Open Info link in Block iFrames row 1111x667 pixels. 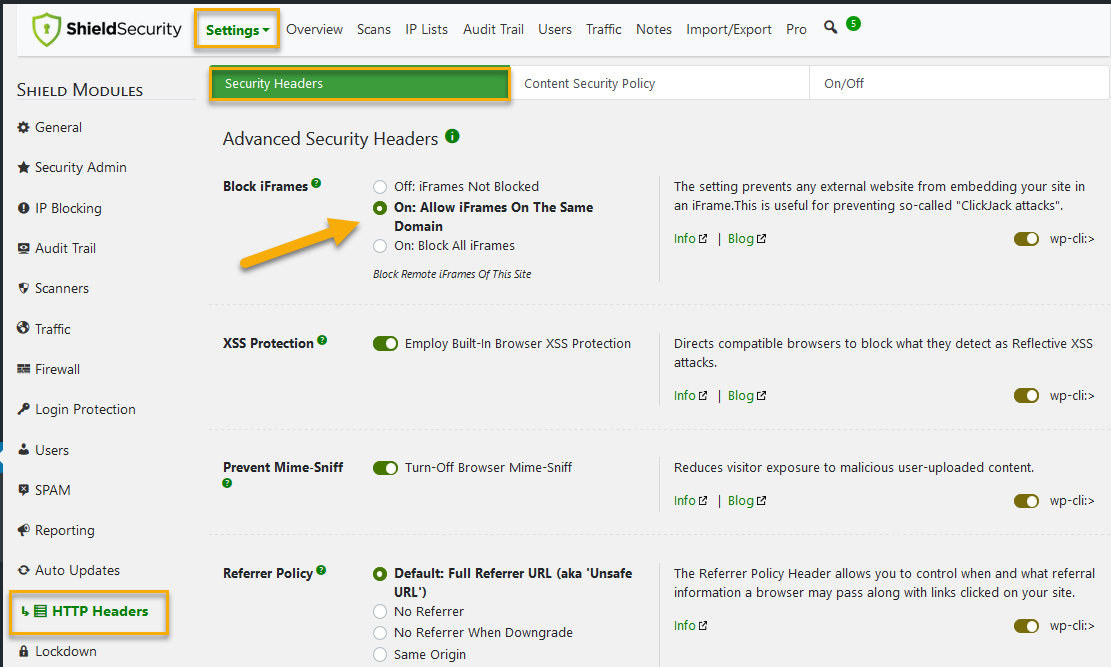tap(690, 239)
